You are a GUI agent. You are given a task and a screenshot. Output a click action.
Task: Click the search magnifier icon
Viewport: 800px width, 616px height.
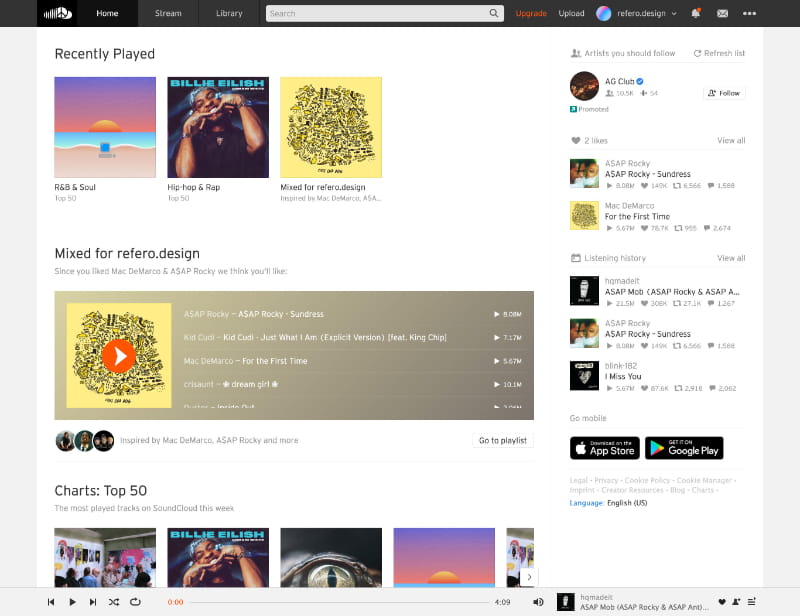coord(494,13)
